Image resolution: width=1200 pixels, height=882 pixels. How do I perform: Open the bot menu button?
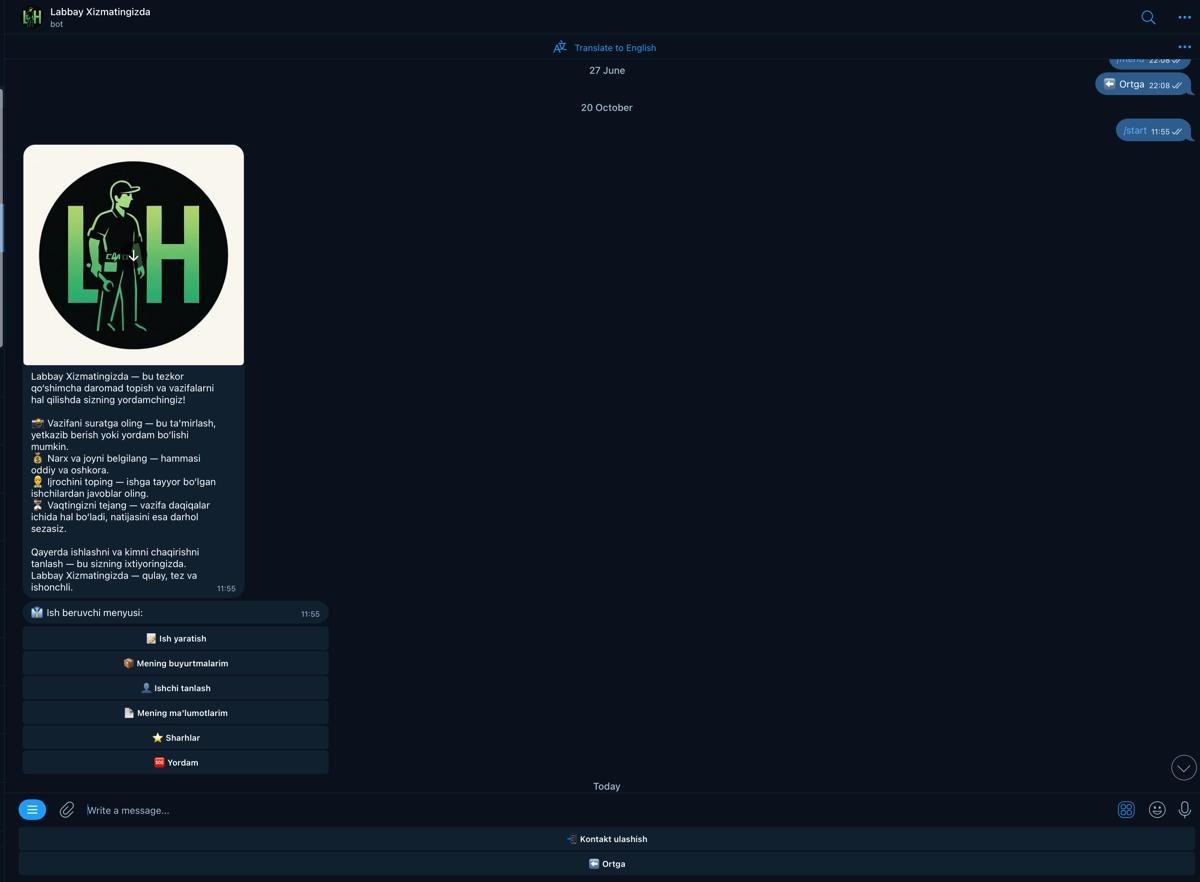pos(32,810)
